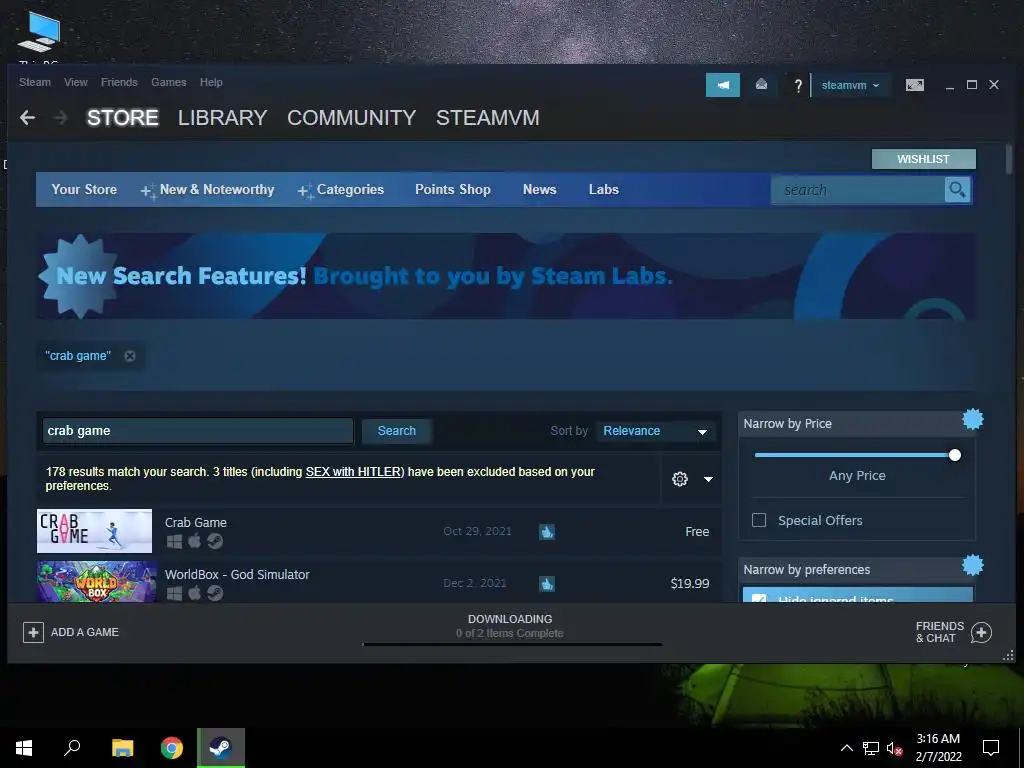Click the WISHLIST button
This screenshot has width=1024, height=768.
(923, 159)
